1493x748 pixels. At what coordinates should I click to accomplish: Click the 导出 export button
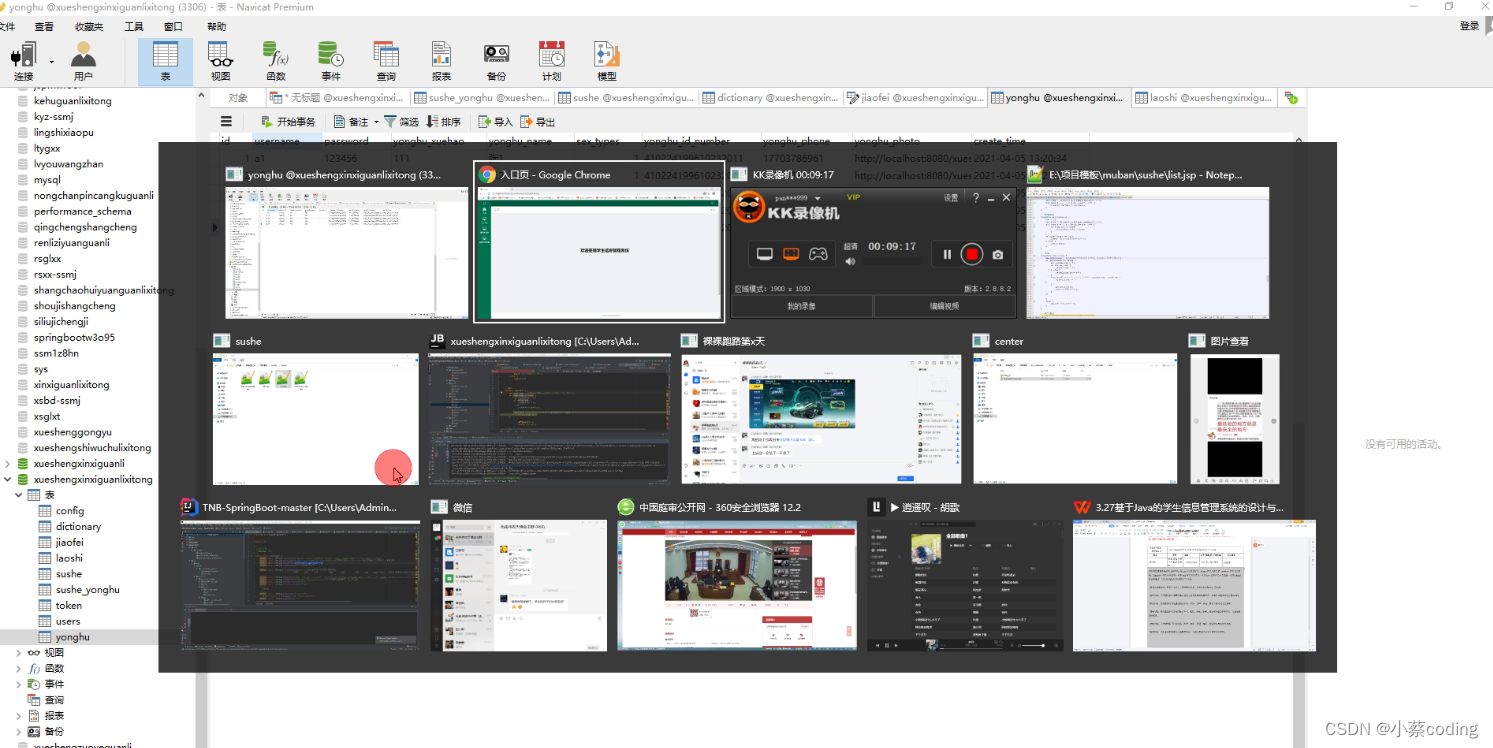[x=537, y=122]
